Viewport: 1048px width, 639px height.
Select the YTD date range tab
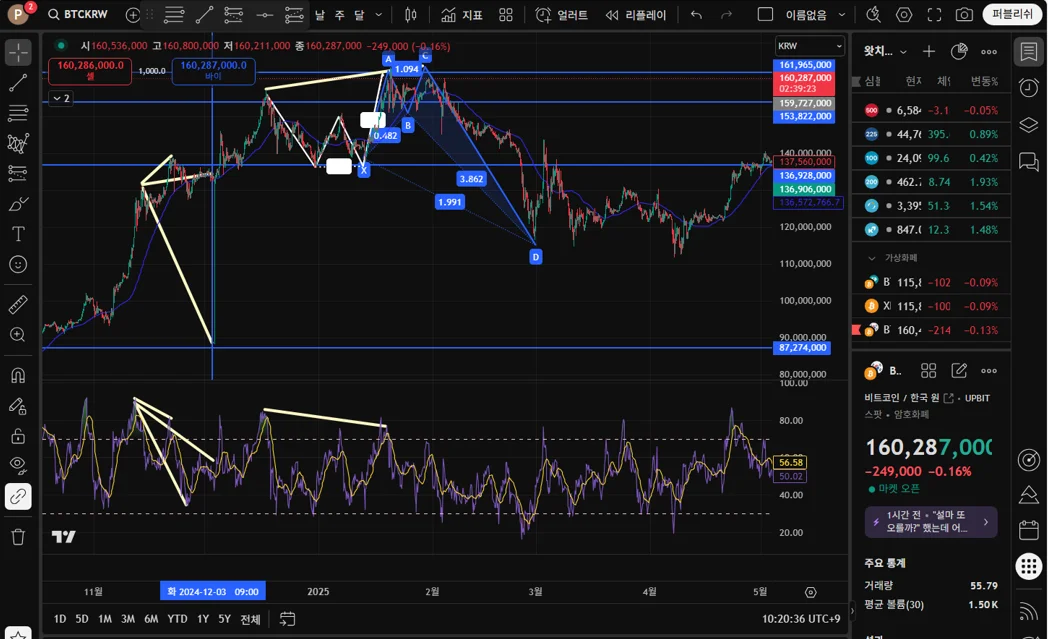pos(177,619)
